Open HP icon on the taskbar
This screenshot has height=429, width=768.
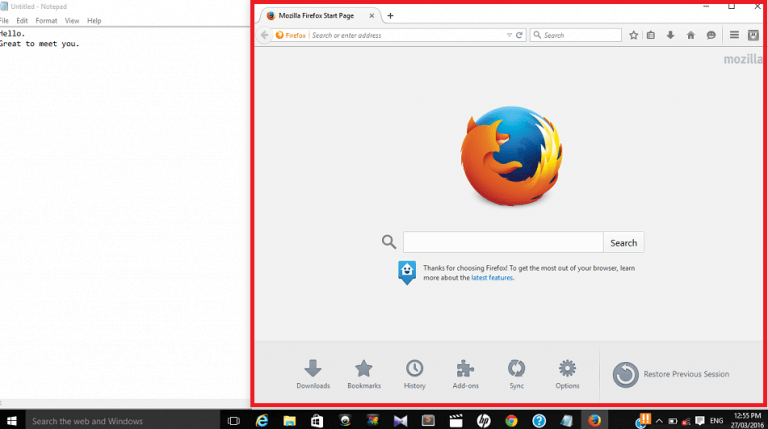(483, 421)
